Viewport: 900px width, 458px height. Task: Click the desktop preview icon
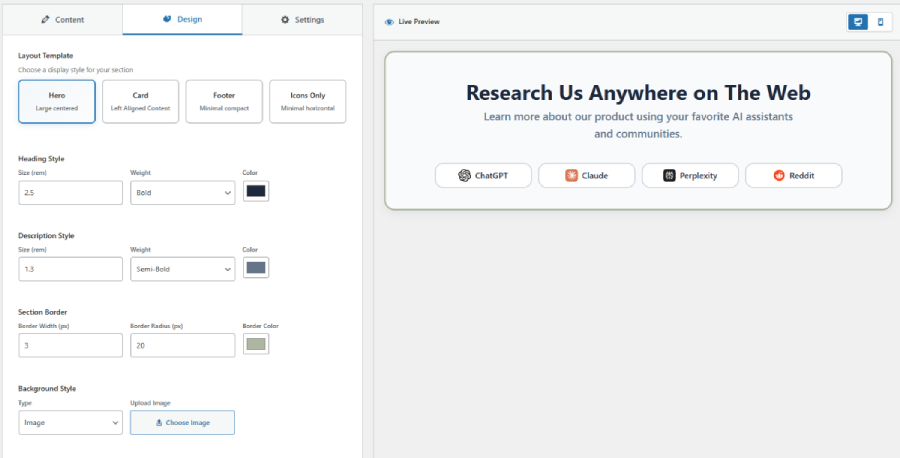pyautogui.click(x=857, y=21)
